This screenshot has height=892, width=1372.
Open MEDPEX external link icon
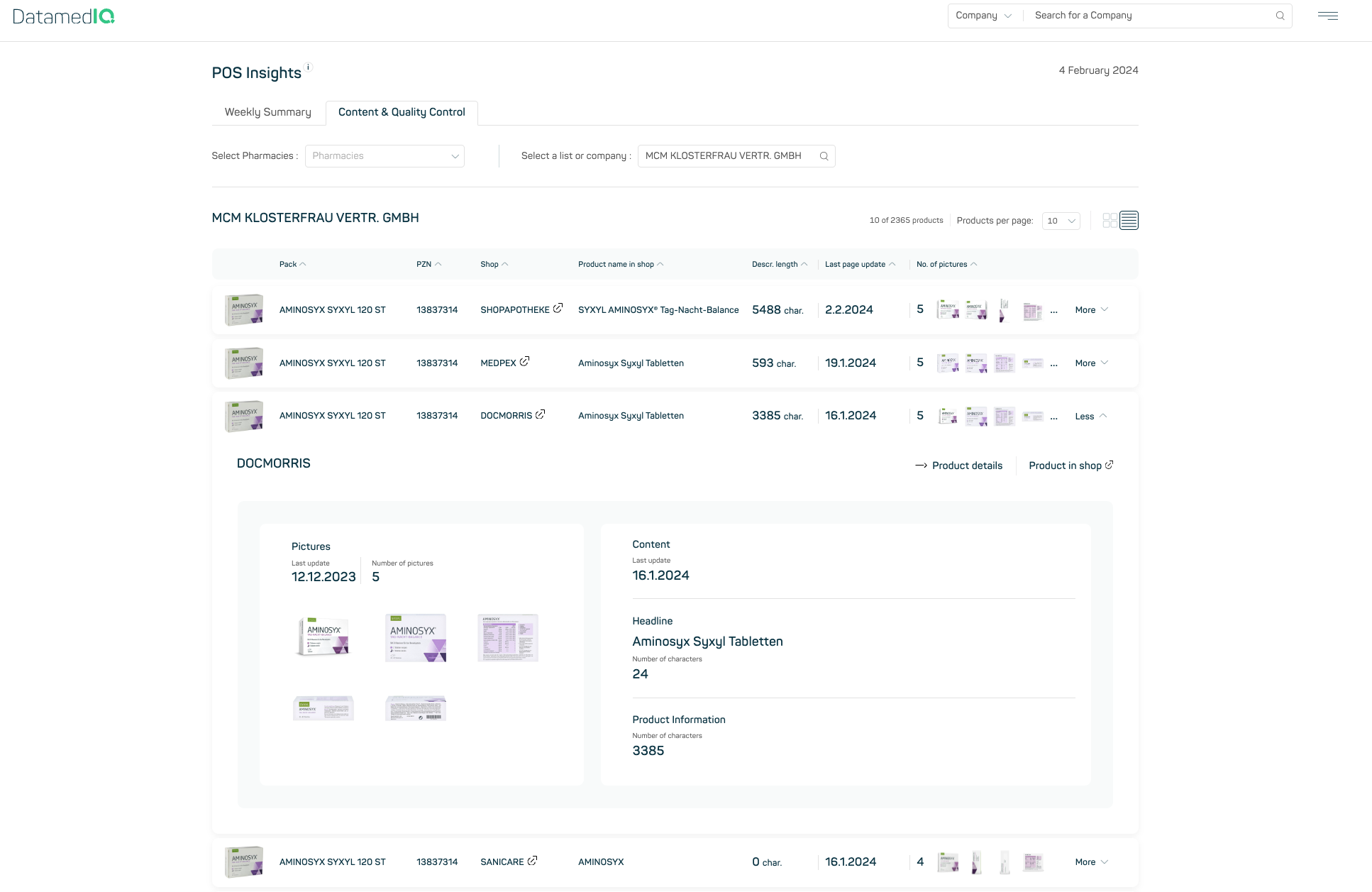click(524, 361)
